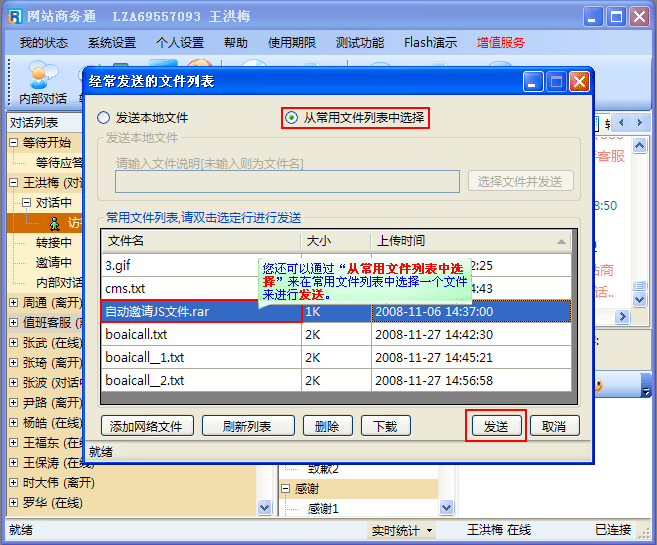
Task: Open the 系统设置 menu
Action: point(111,43)
